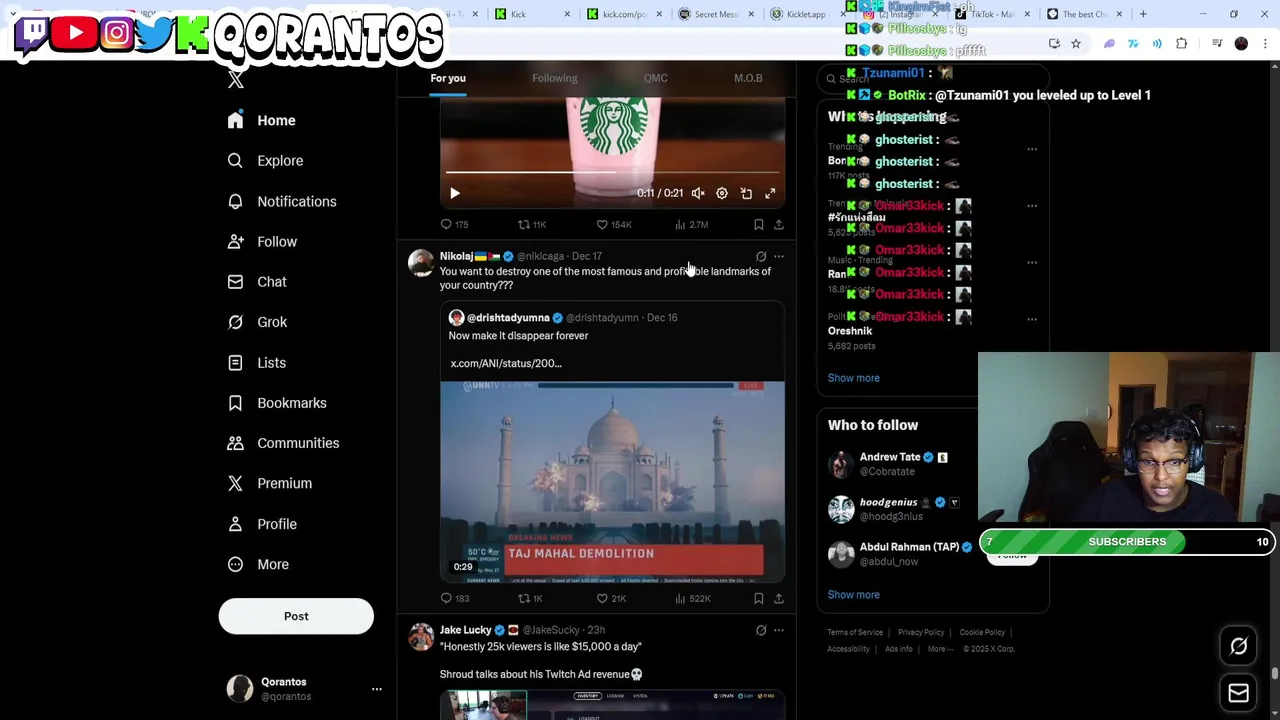
Task: Like the Starbucks post with 154K likes
Action: (x=613, y=225)
